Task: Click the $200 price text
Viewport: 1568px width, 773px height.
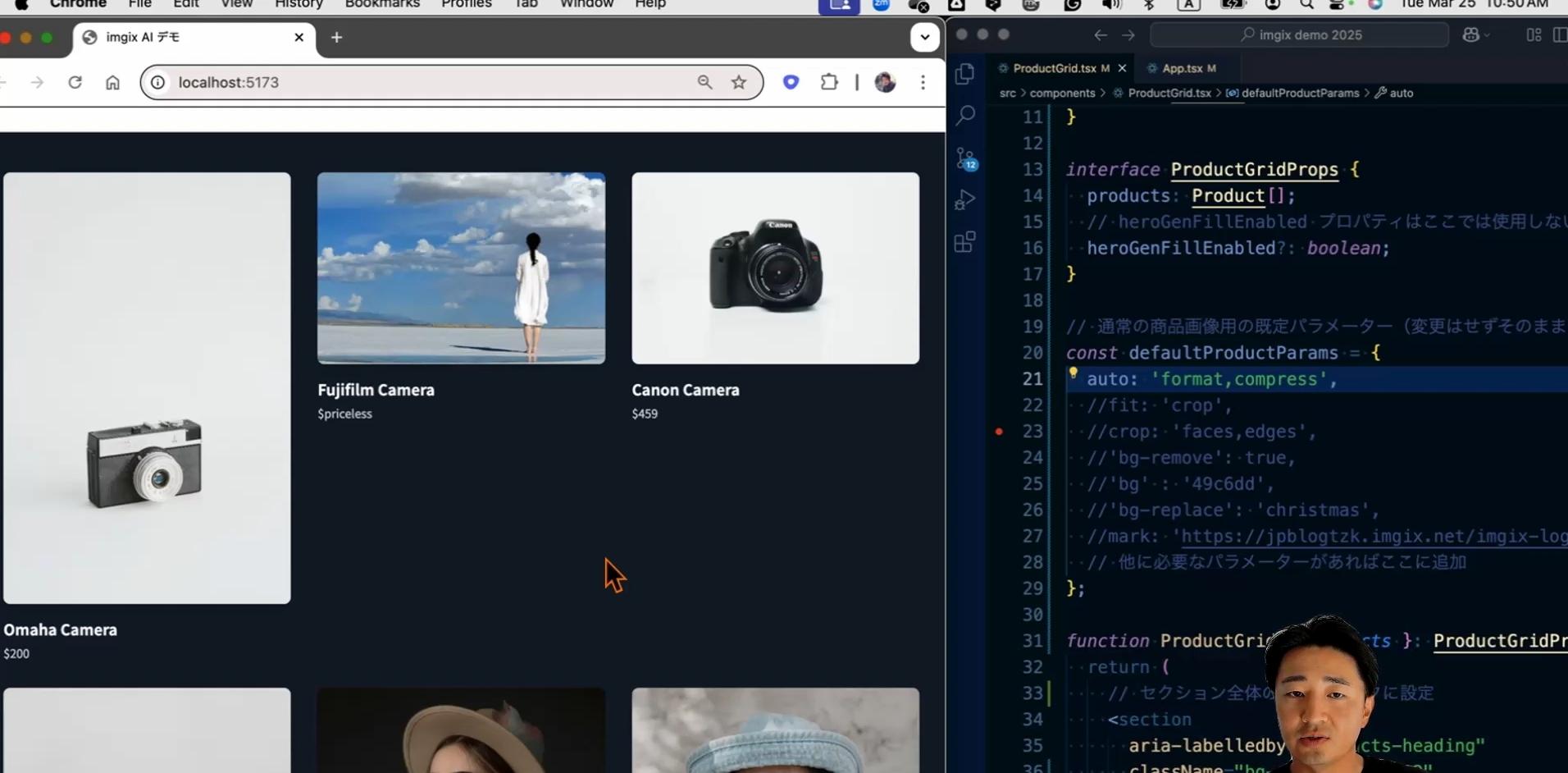Action: pyautogui.click(x=16, y=654)
